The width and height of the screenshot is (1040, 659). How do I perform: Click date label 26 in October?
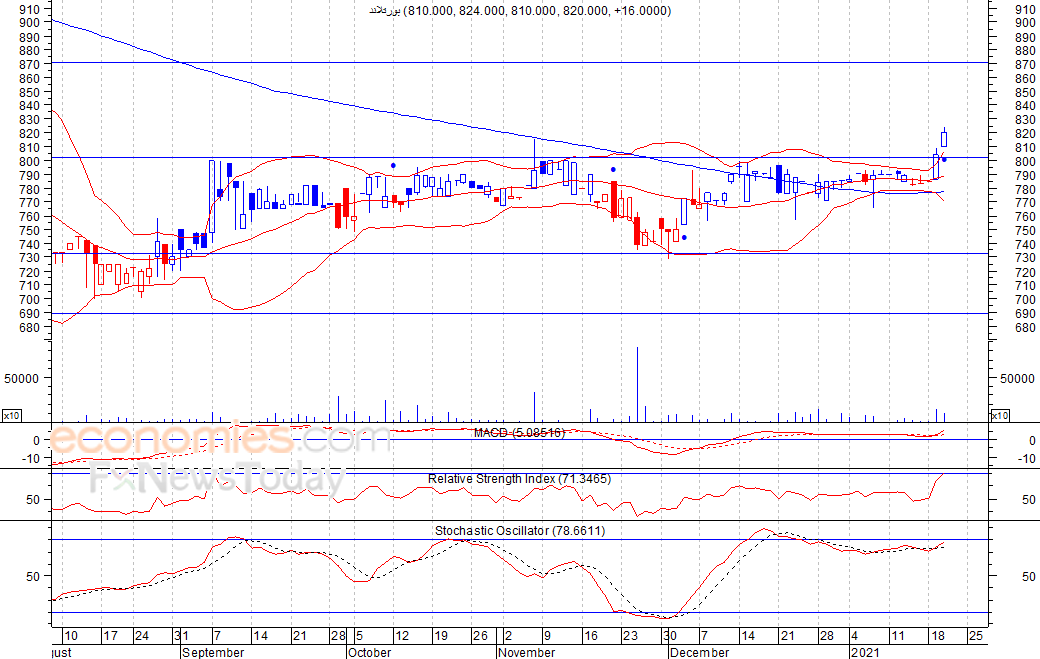coord(480,636)
